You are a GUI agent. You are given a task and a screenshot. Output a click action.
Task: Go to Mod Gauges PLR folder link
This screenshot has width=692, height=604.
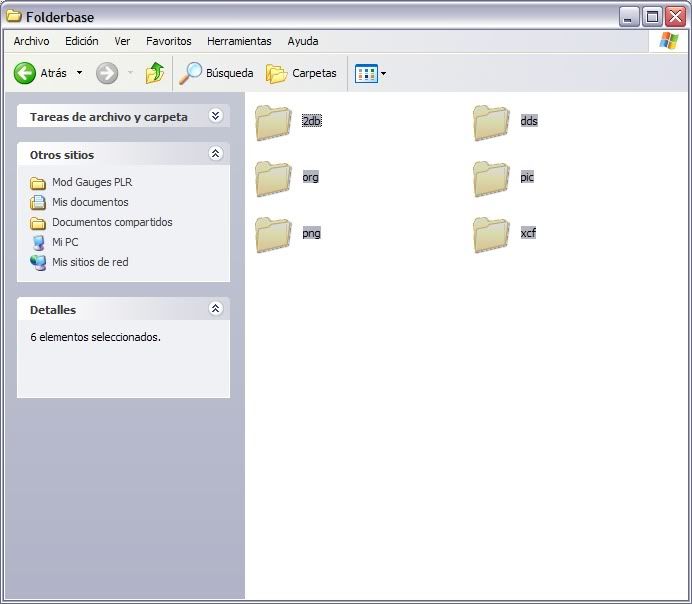[91, 182]
